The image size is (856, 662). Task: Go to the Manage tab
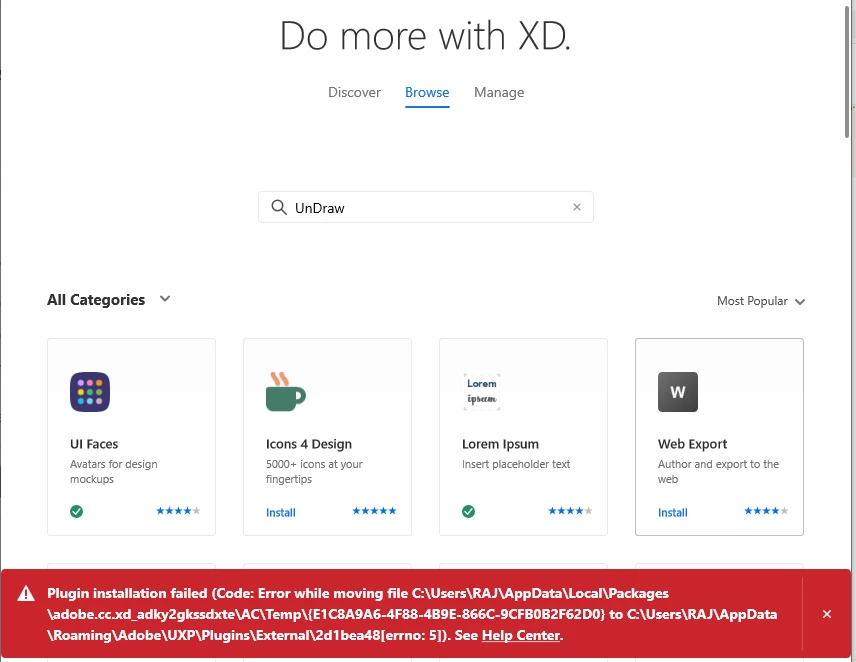tap(499, 92)
